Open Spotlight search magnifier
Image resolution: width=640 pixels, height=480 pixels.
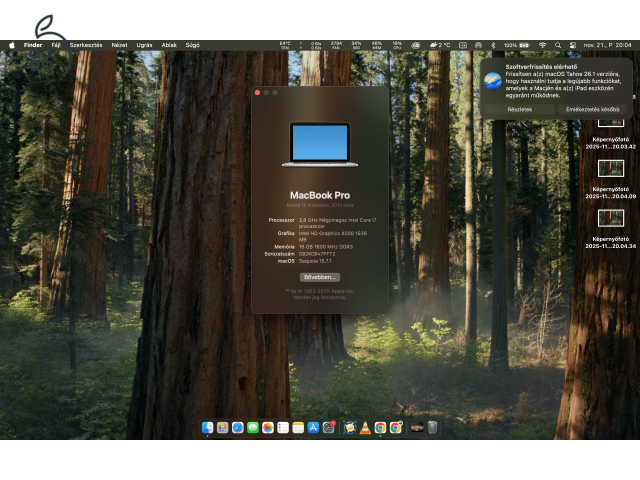point(558,45)
